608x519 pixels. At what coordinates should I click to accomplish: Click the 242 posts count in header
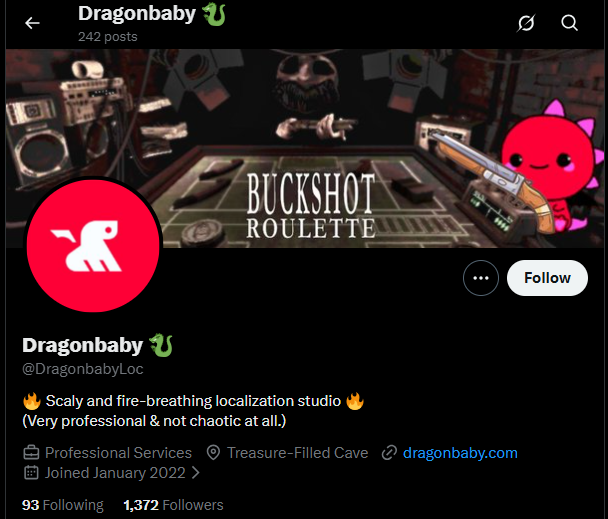[x=107, y=37]
